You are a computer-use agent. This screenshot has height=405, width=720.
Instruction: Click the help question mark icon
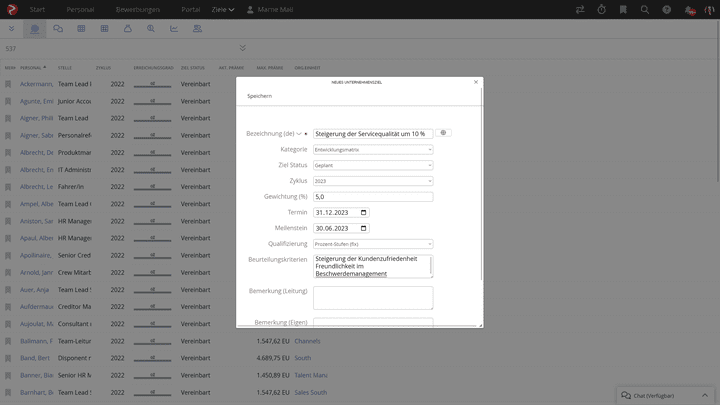[x=667, y=9]
